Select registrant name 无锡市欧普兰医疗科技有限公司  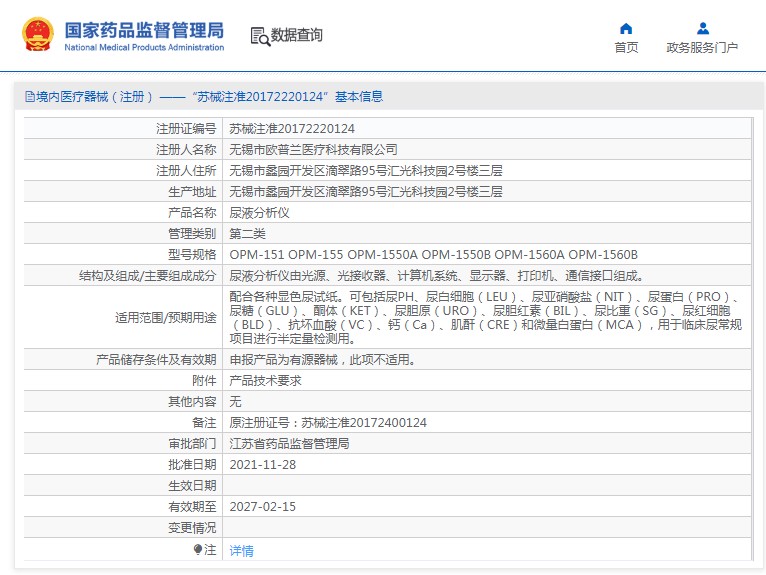(313, 150)
